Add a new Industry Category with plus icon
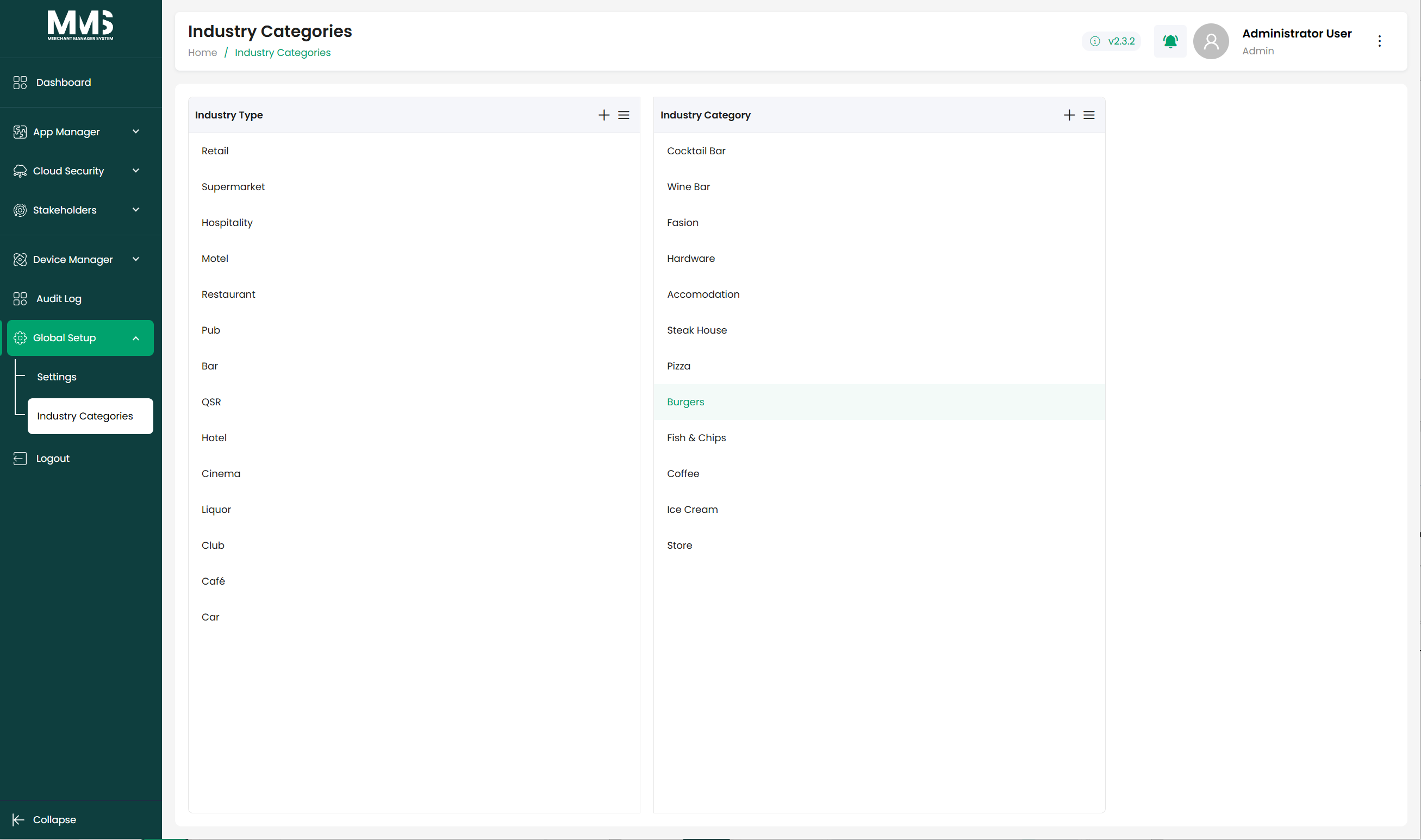This screenshot has height=840, width=1421. (x=1069, y=115)
